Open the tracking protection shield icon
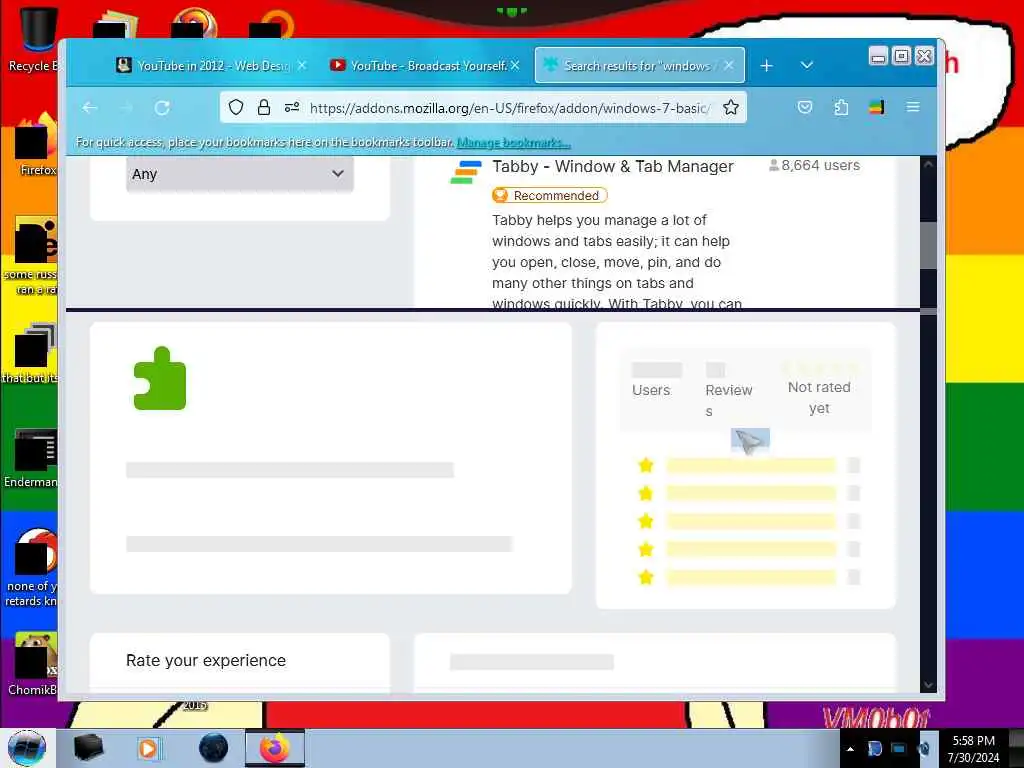 coord(236,108)
